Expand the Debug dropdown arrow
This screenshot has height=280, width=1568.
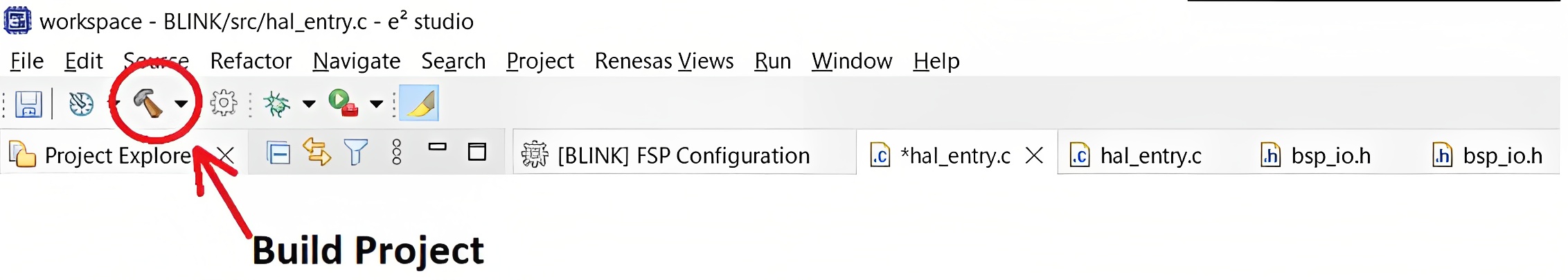[x=309, y=104]
